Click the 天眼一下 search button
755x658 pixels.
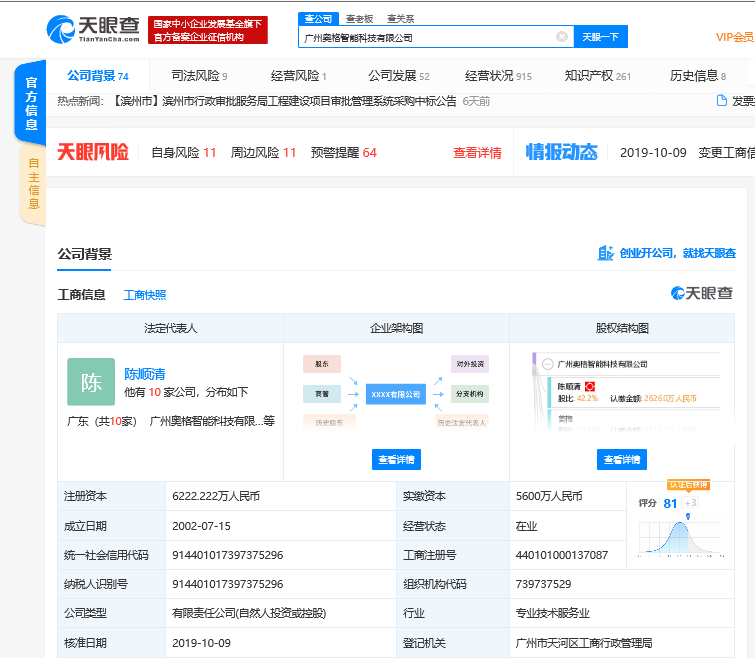point(600,37)
